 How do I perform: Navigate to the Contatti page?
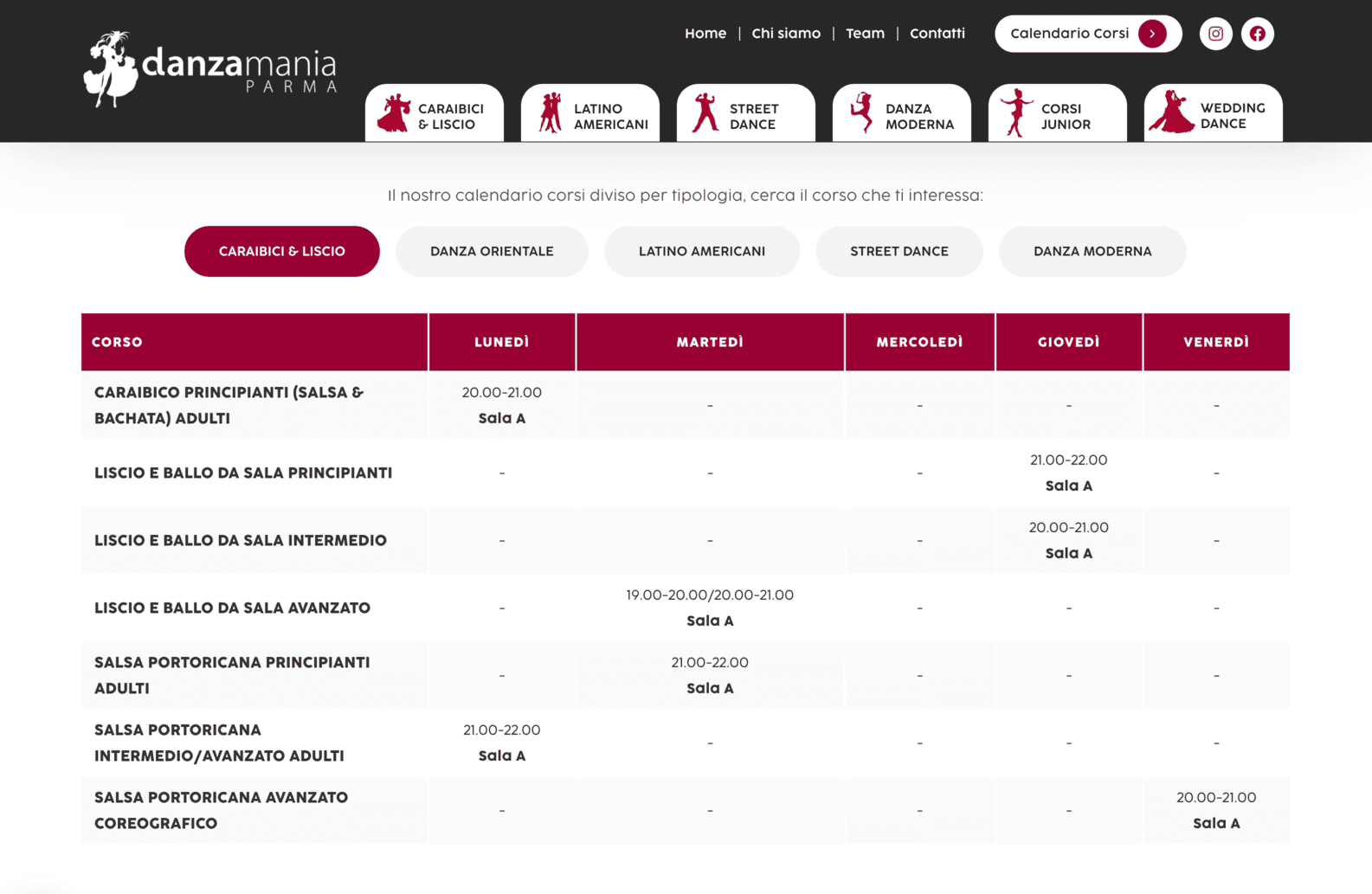coord(937,34)
